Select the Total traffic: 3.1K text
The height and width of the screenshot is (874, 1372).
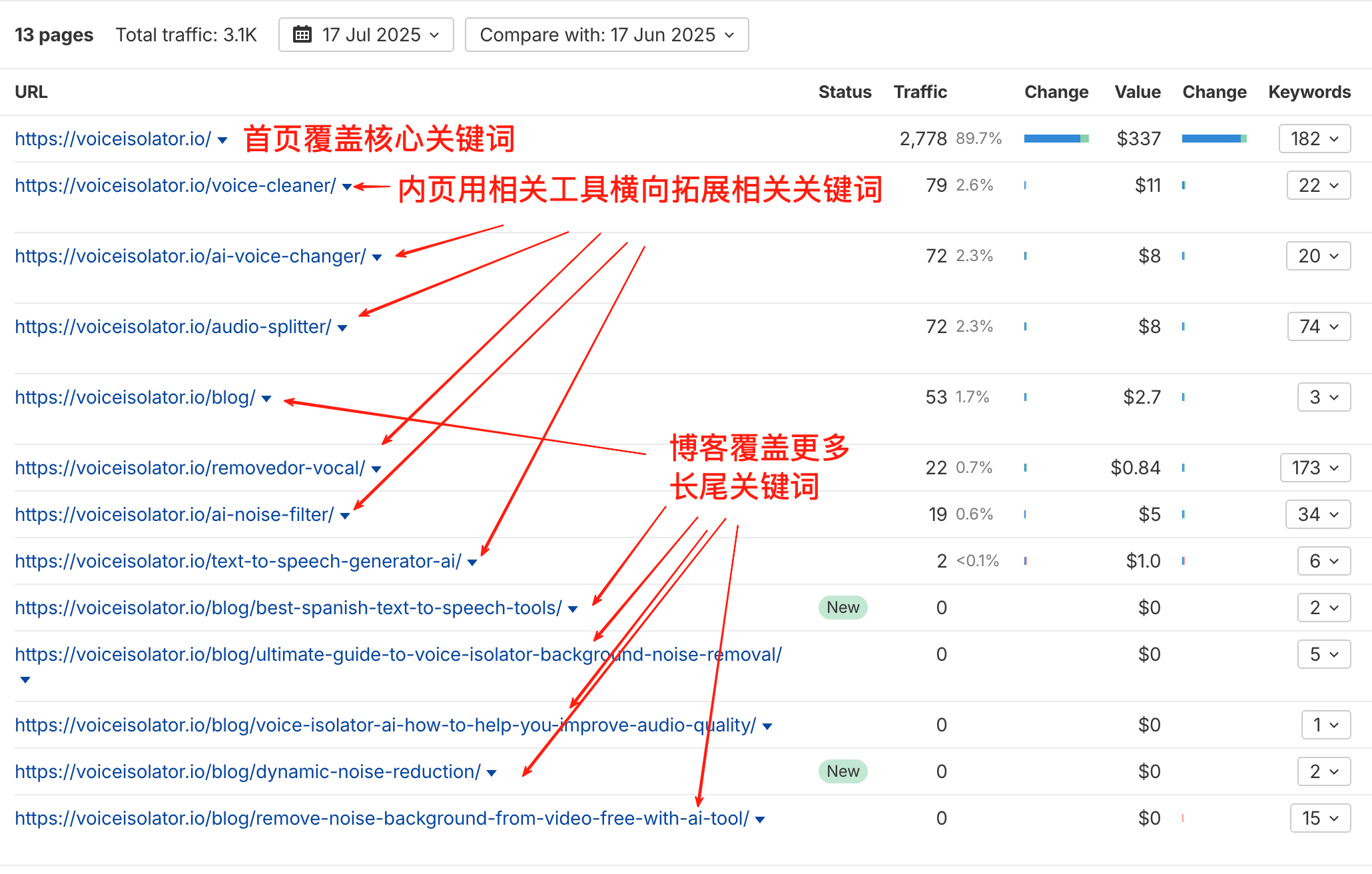tap(186, 35)
